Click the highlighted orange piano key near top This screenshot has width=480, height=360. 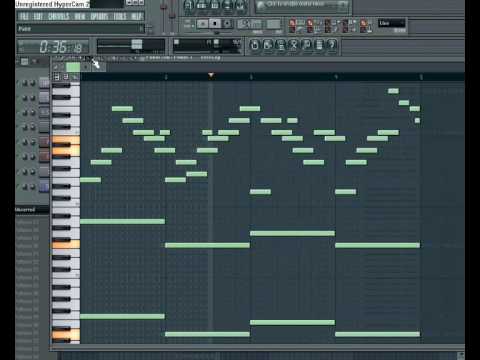coord(66,140)
